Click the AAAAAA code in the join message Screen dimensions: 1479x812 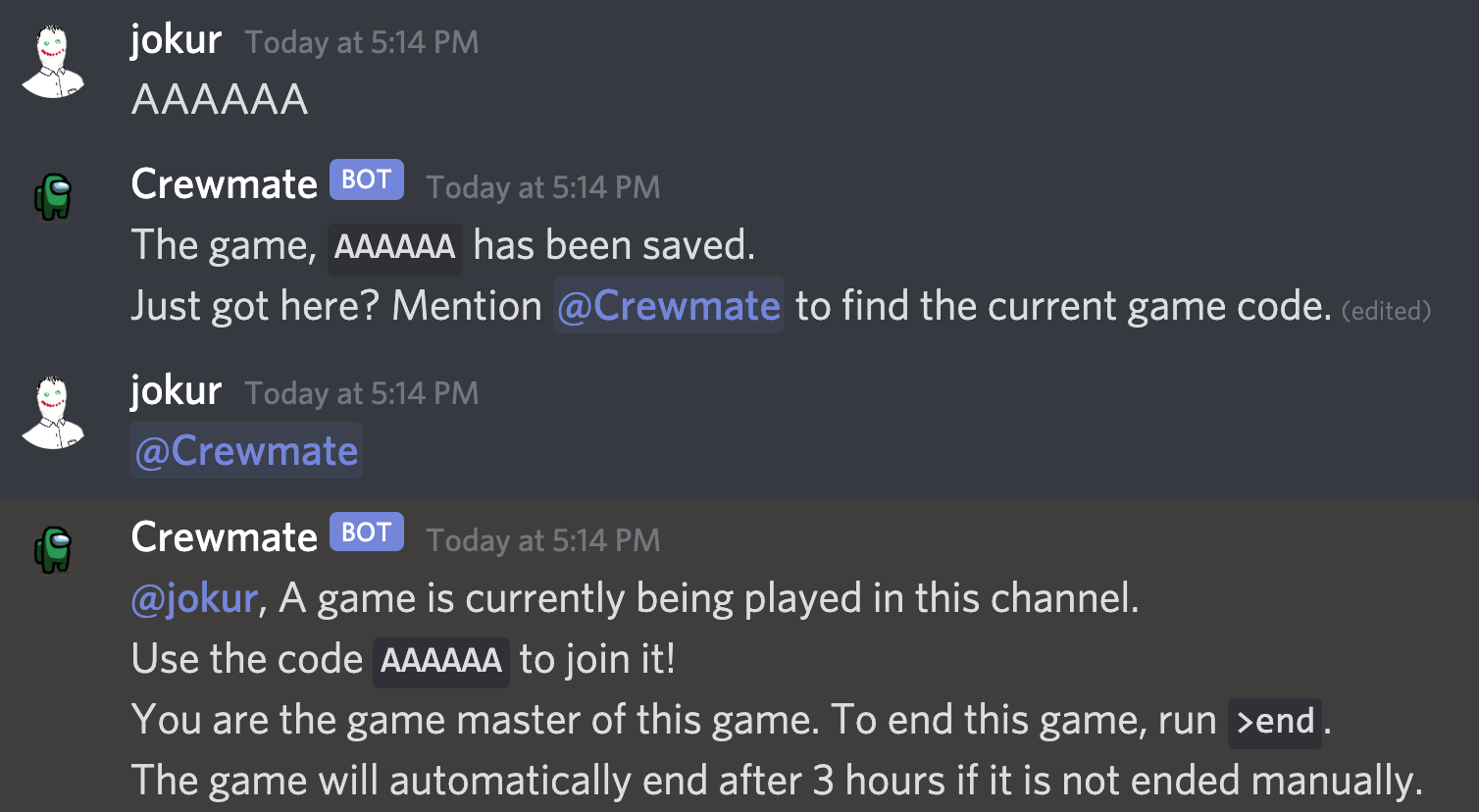tap(440, 660)
